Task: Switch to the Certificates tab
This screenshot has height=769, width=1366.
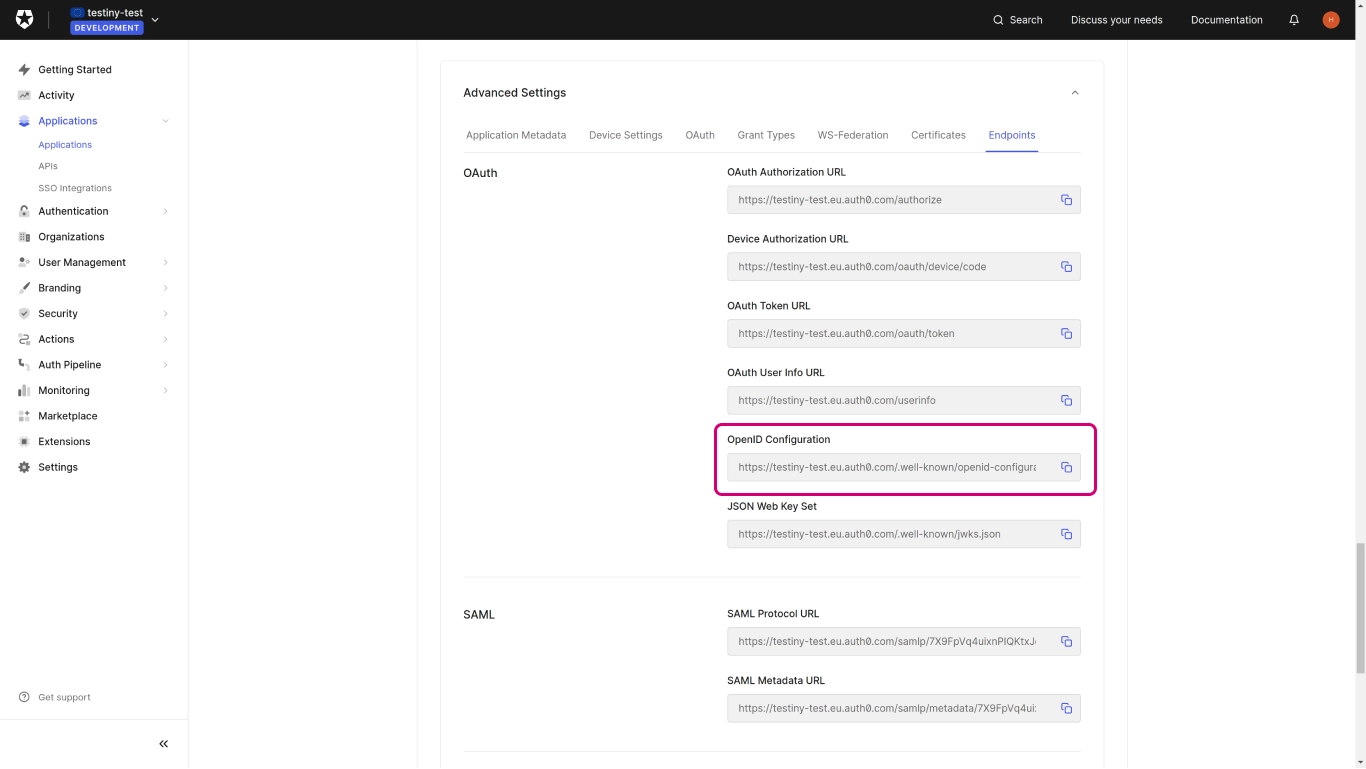Action: tap(938, 135)
